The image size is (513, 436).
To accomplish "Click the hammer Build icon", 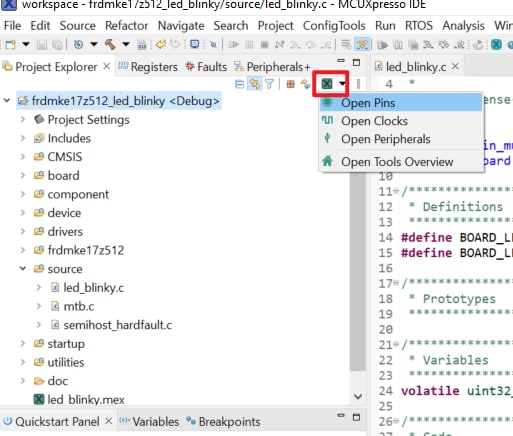I will [x=110, y=44].
